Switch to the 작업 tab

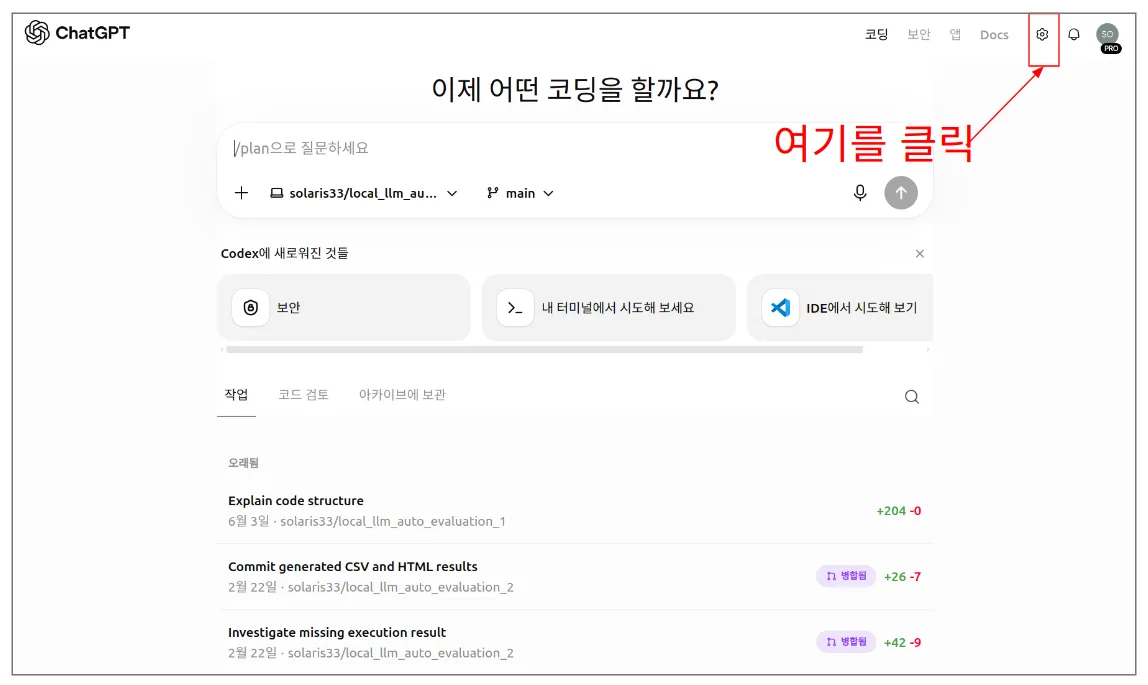click(x=236, y=394)
